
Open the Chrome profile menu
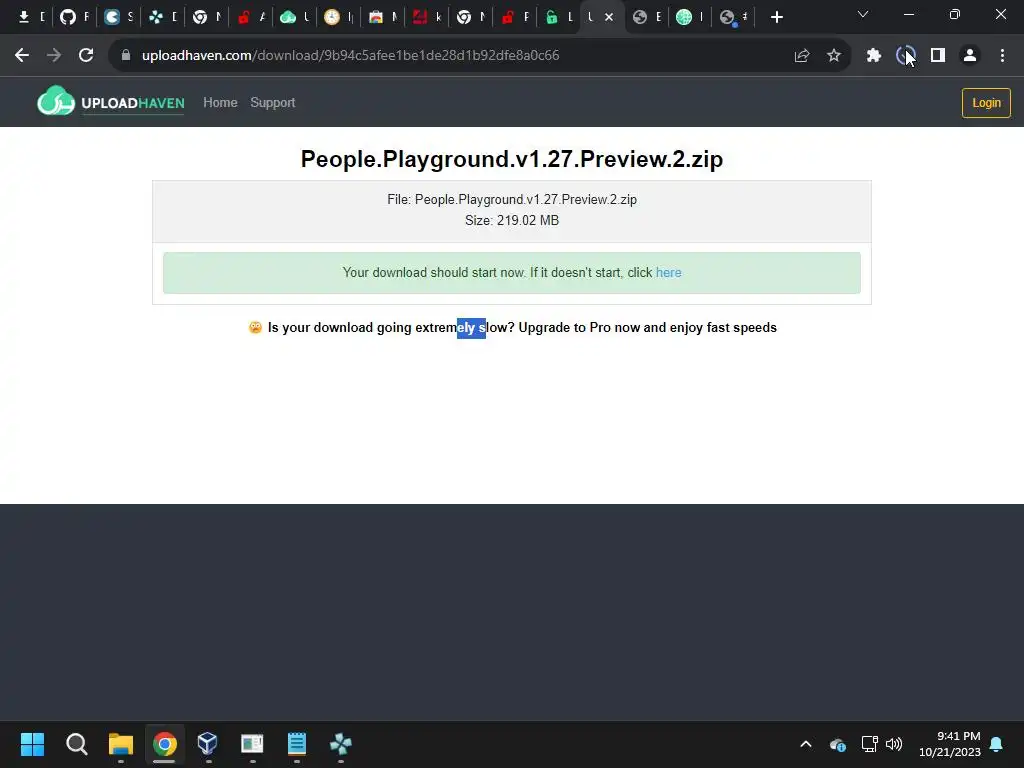970,56
